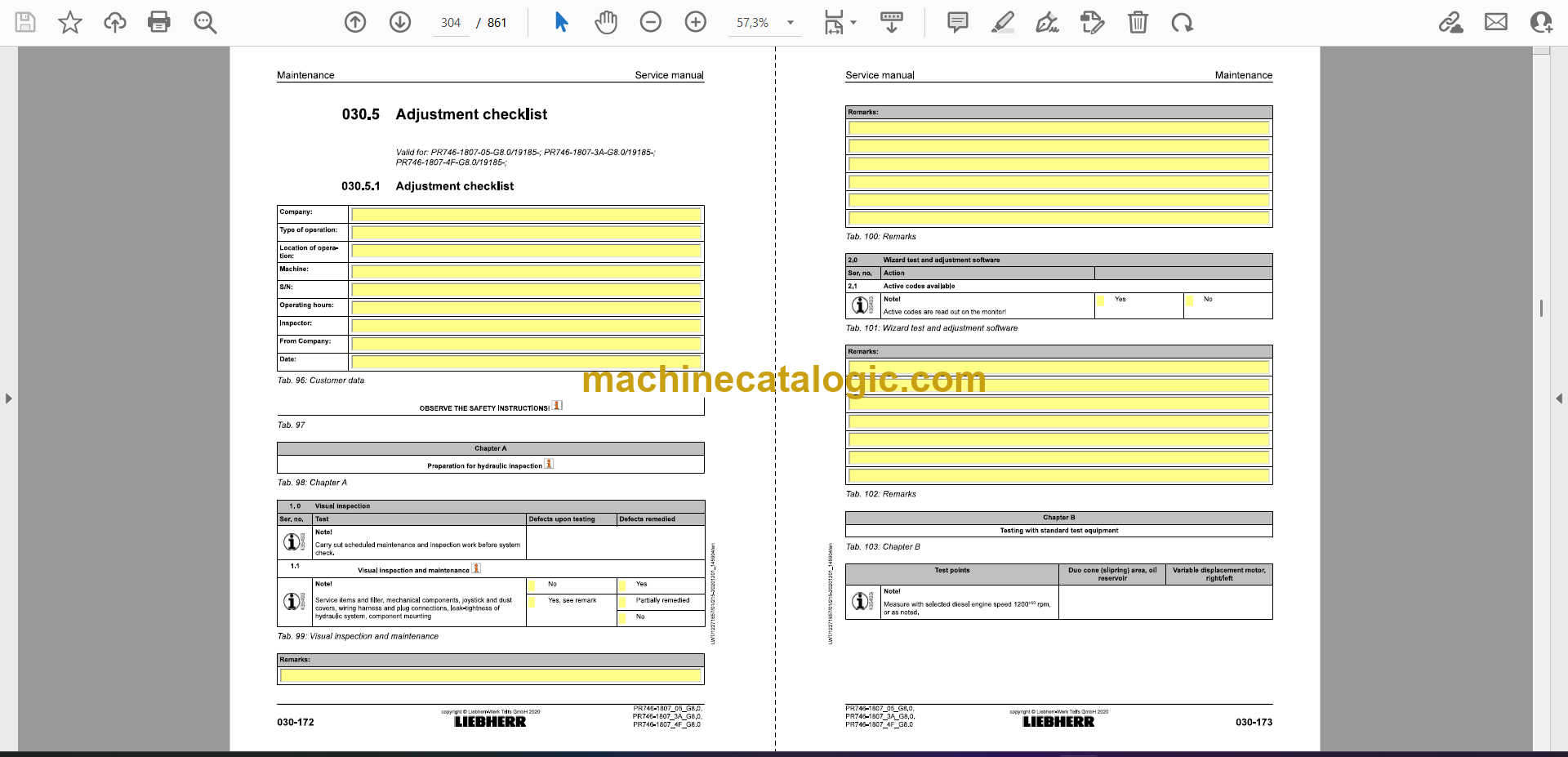Click 'Wizard test and adjustment software' header

point(941,260)
